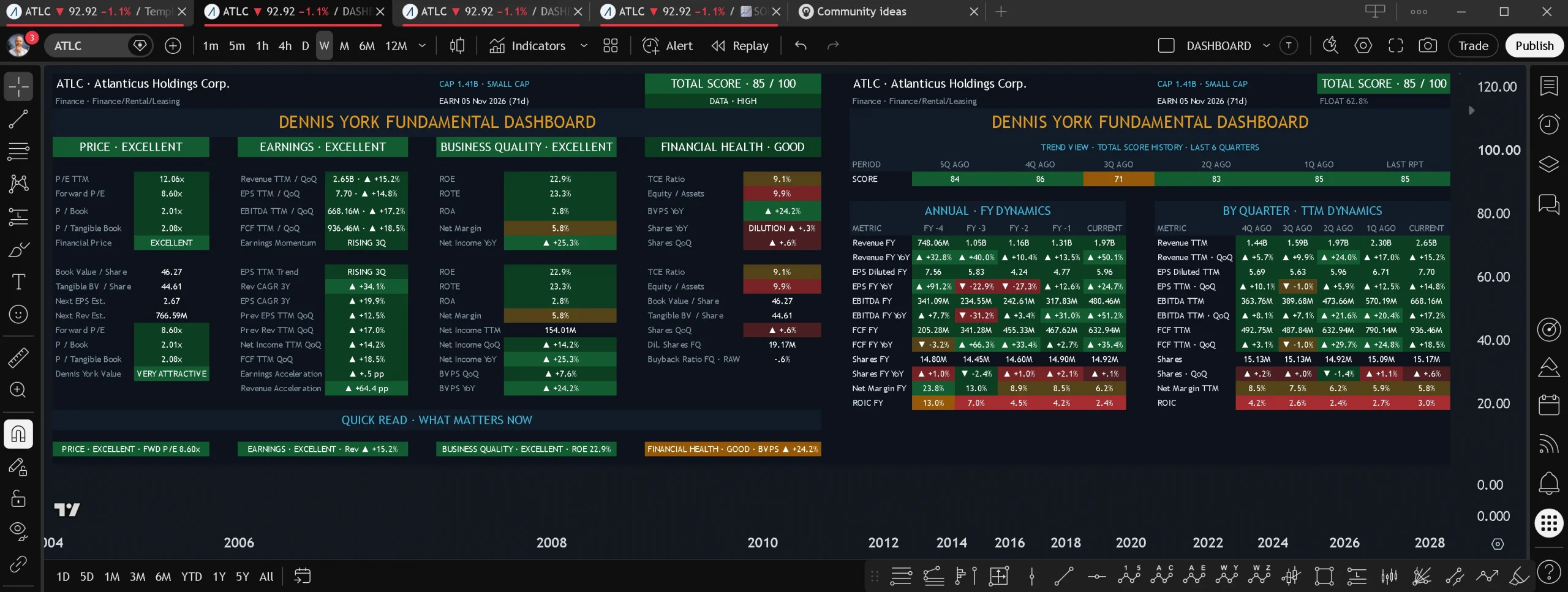Set date range to All
The width and height of the screenshot is (1568, 592).
coord(266,576)
